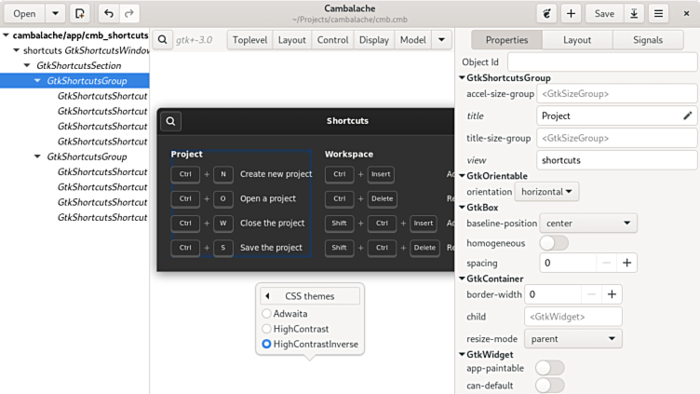Open the hamburger menu icon
The height and width of the screenshot is (394, 700).
tap(658, 13)
